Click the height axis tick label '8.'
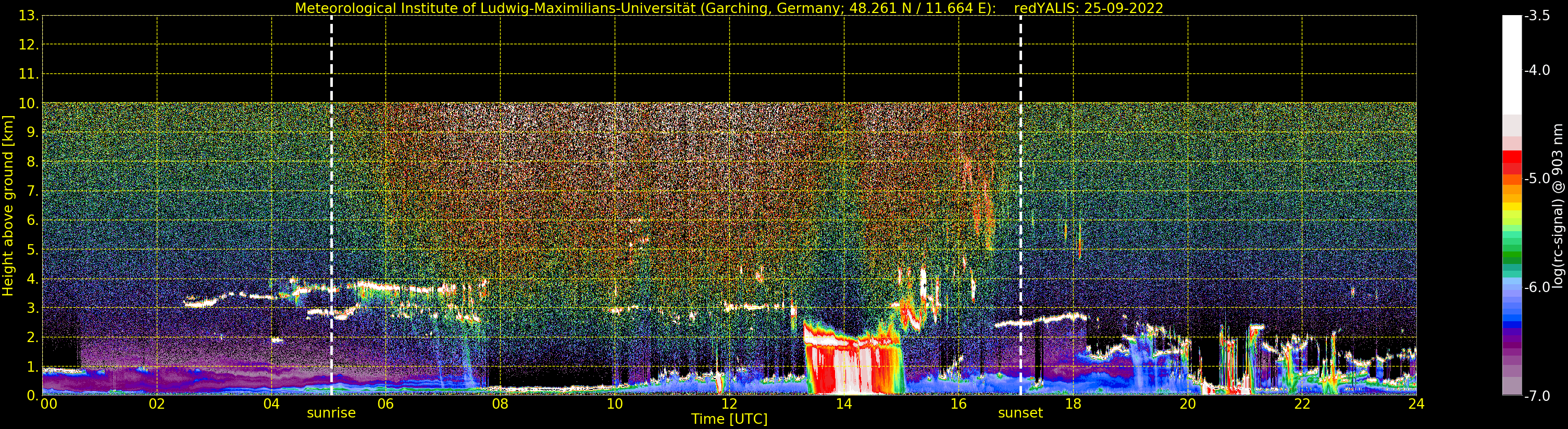1568x429 pixels. 32,162
